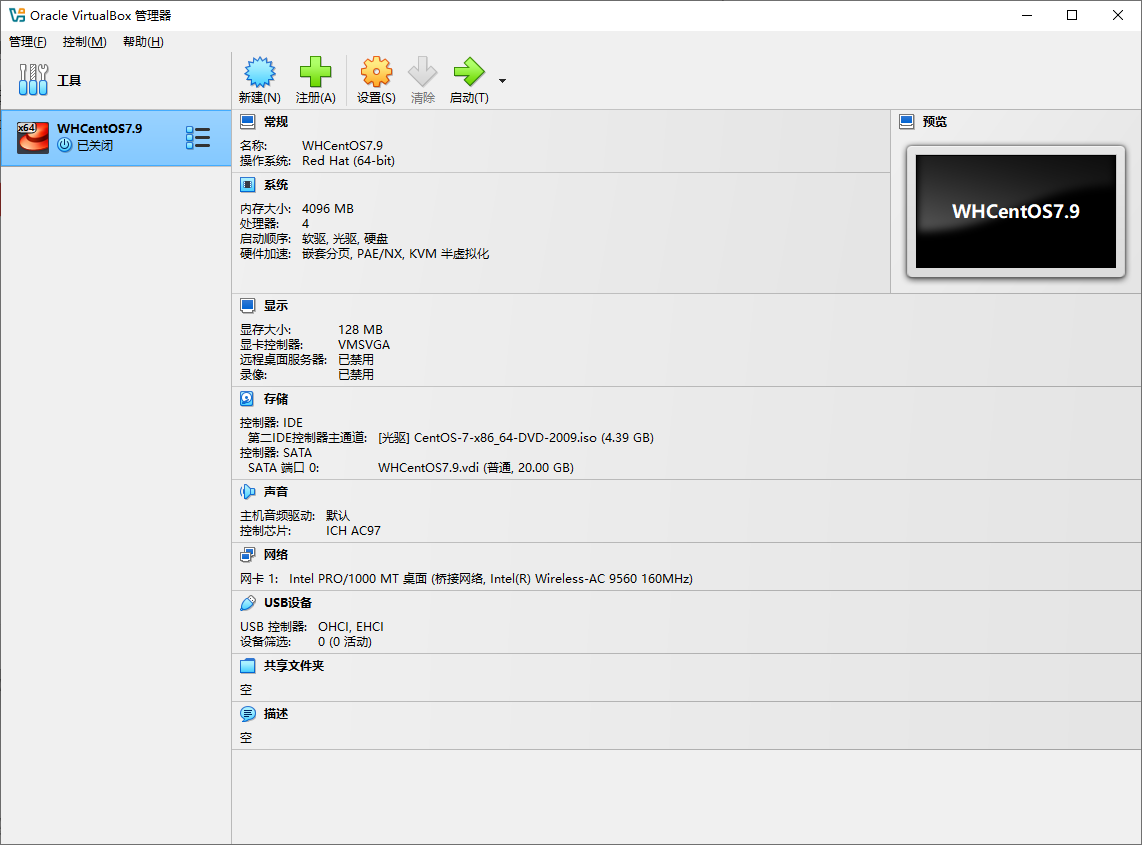The width and height of the screenshot is (1142, 845).
Task: Click the 网络 network icon
Action: point(248,555)
